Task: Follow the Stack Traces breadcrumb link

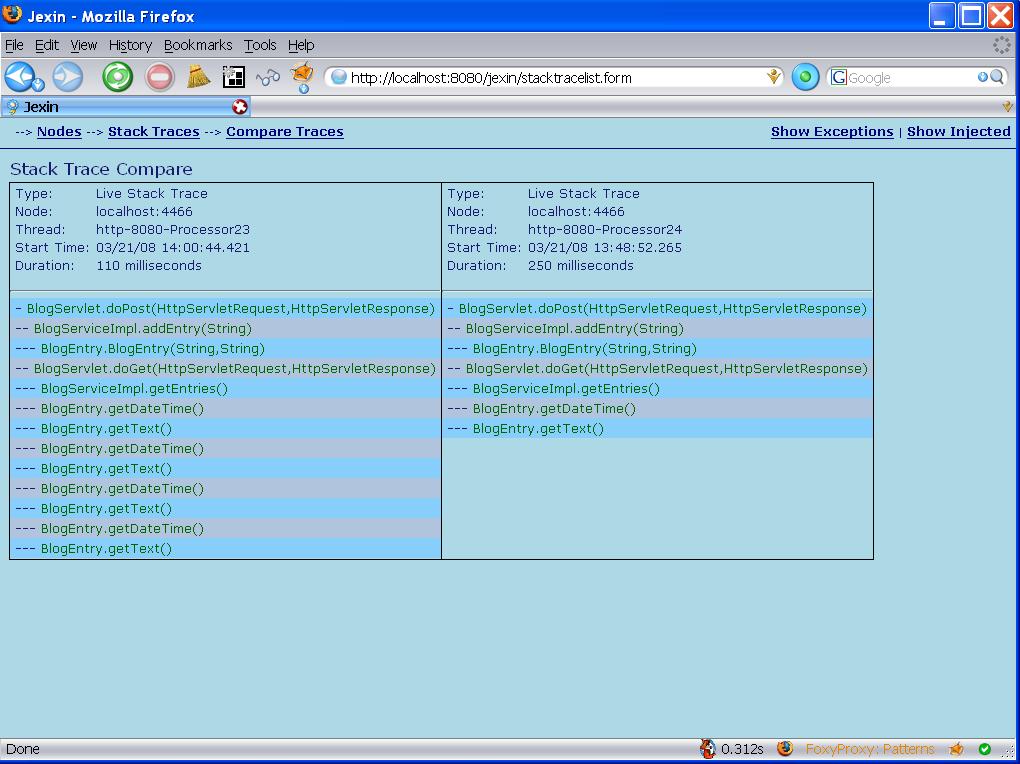Action: pos(154,131)
